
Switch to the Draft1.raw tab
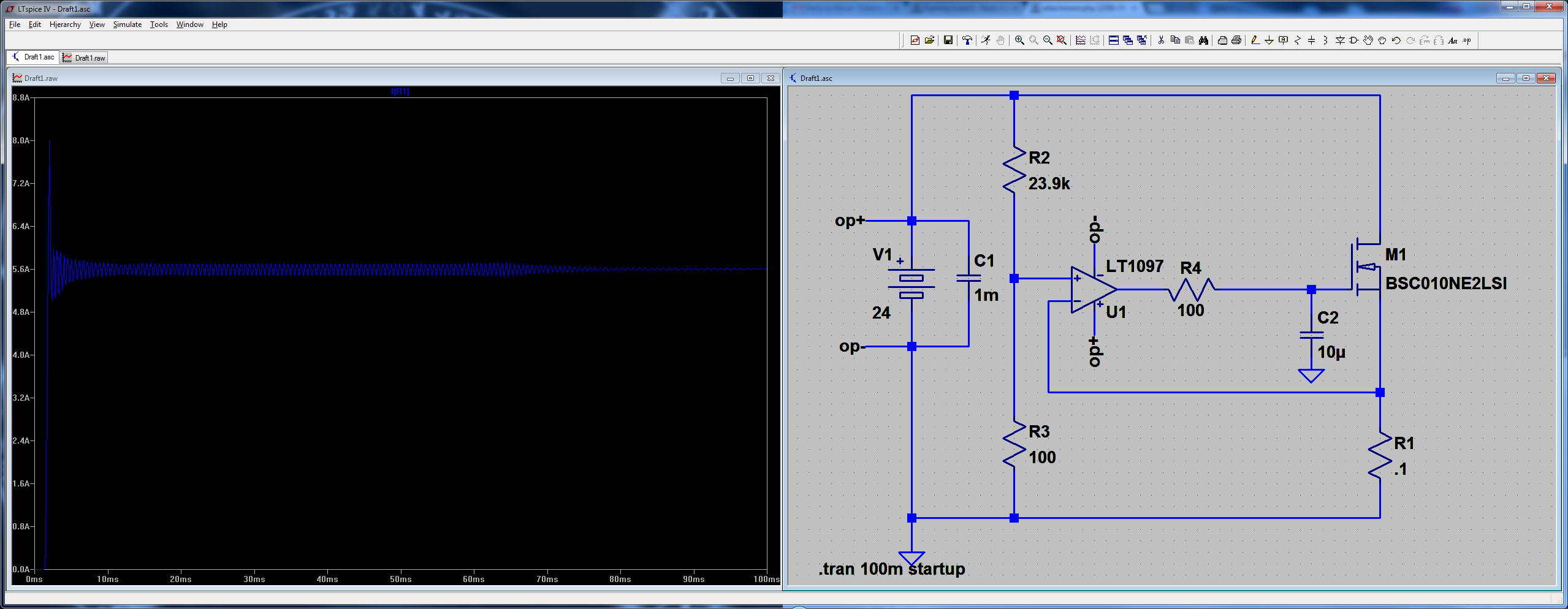pos(84,58)
